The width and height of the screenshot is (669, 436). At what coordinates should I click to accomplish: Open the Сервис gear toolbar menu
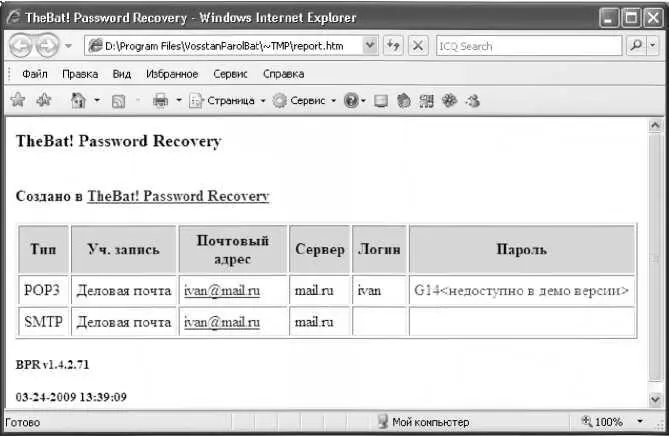tap(304, 101)
